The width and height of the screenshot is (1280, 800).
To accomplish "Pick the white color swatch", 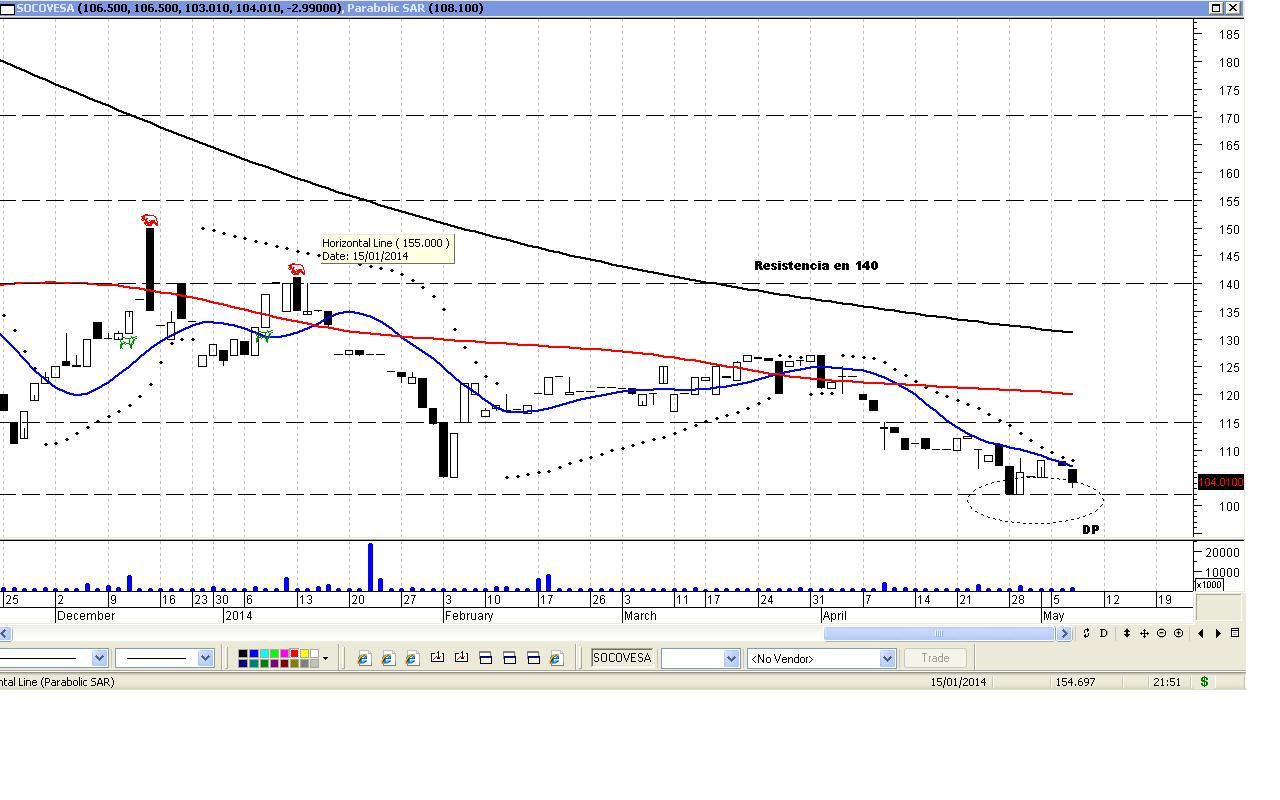I will pos(313,654).
